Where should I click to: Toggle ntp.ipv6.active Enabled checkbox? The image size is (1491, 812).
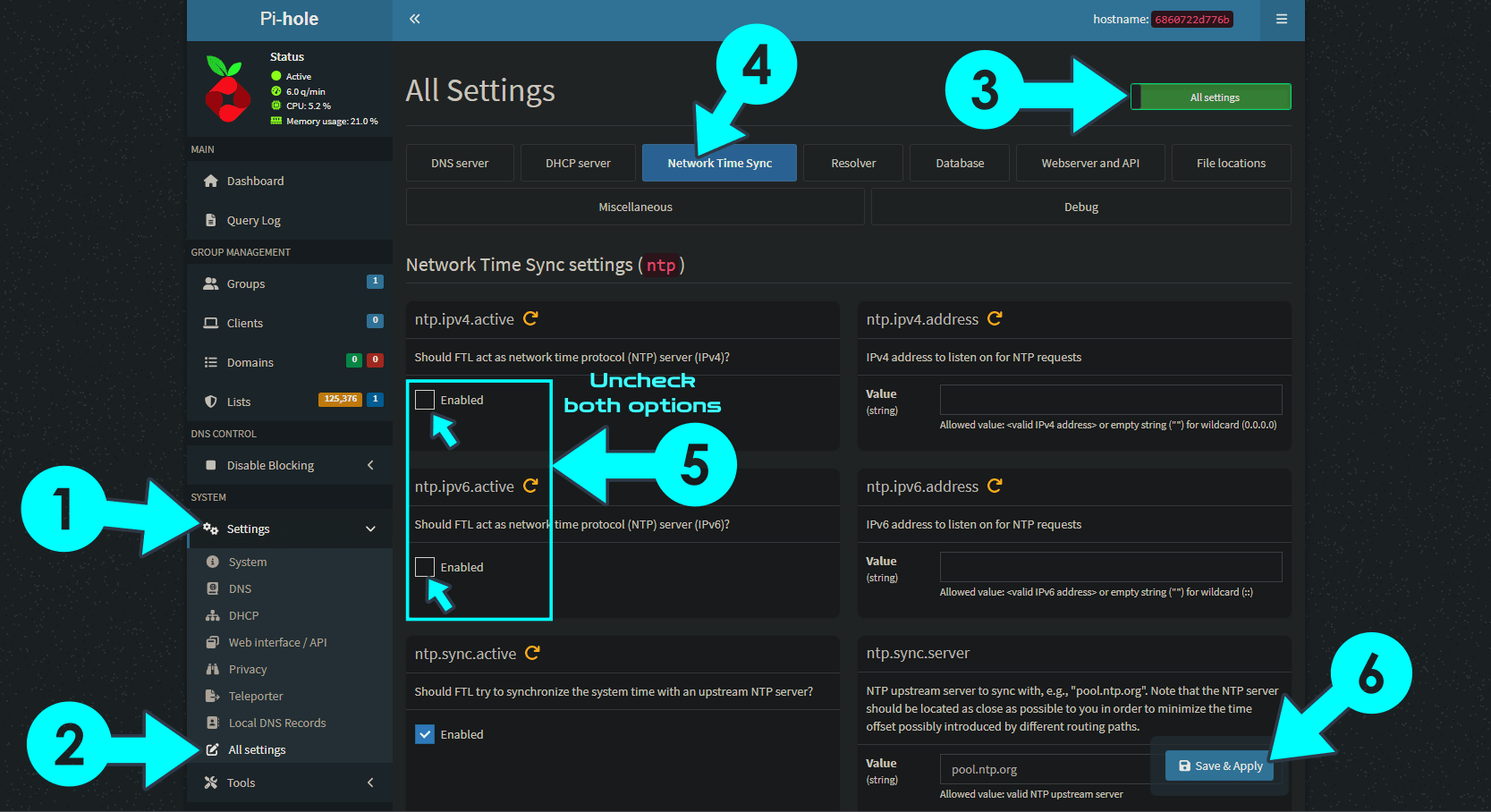pyautogui.click(x=425, y=567)
